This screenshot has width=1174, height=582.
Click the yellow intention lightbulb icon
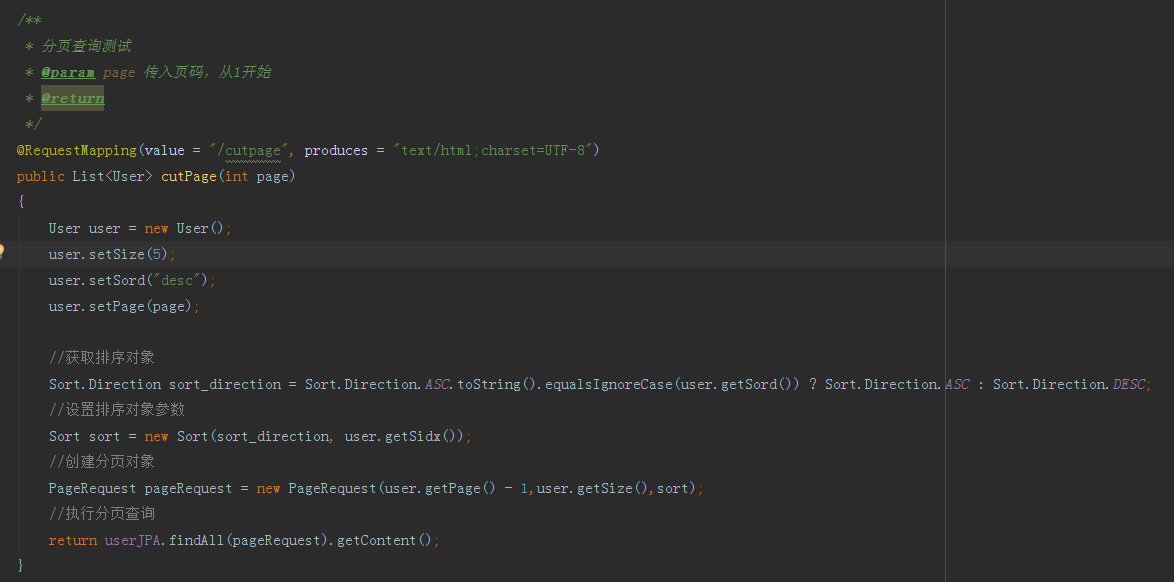[2, 252]
